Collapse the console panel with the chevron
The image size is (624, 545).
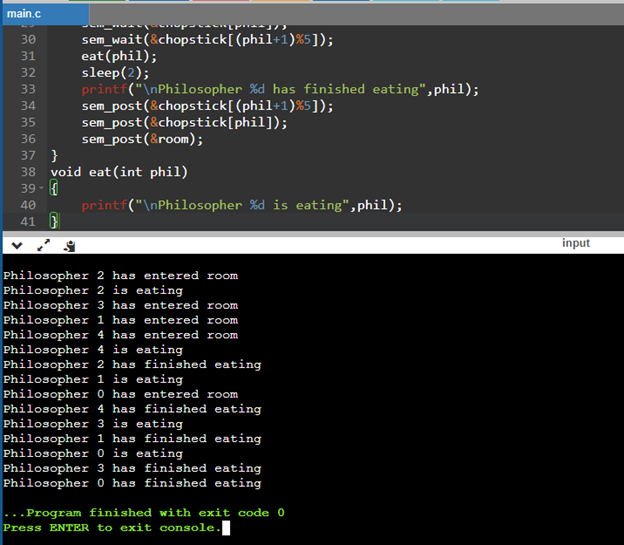tap(17, 246)
